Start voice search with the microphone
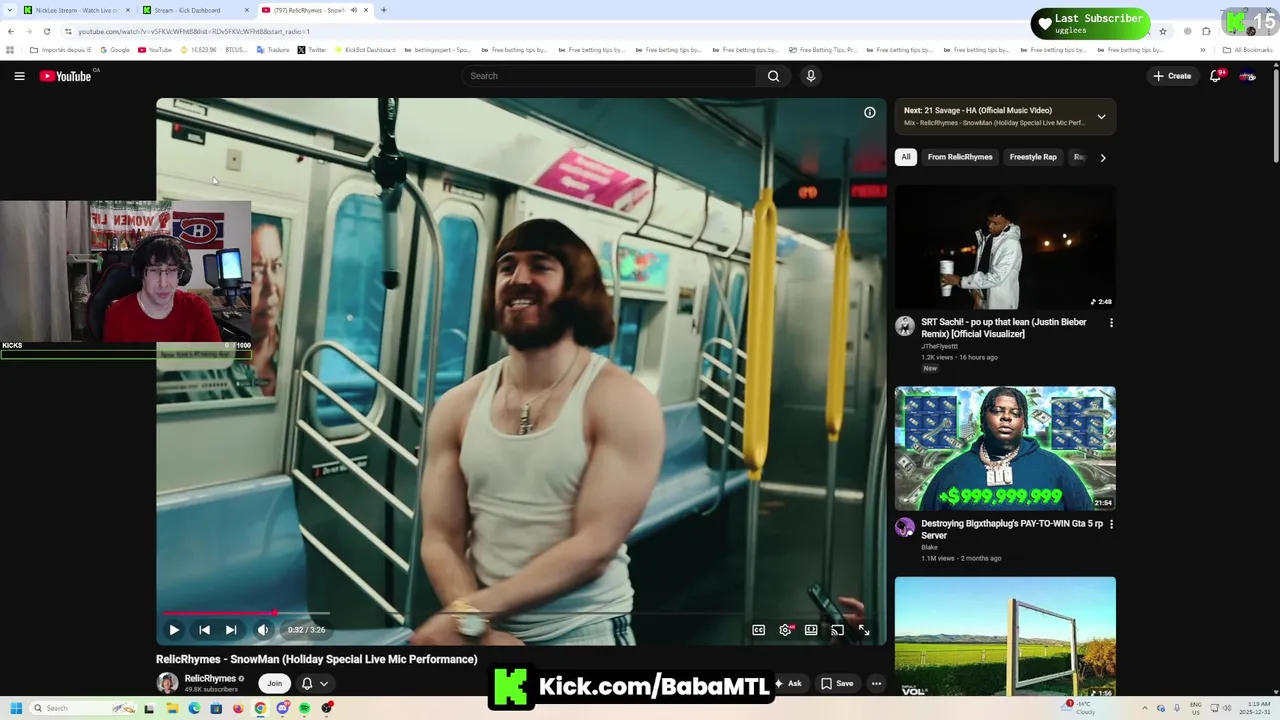Screen dimensions: 1280x720 click(x=811, y=76)
